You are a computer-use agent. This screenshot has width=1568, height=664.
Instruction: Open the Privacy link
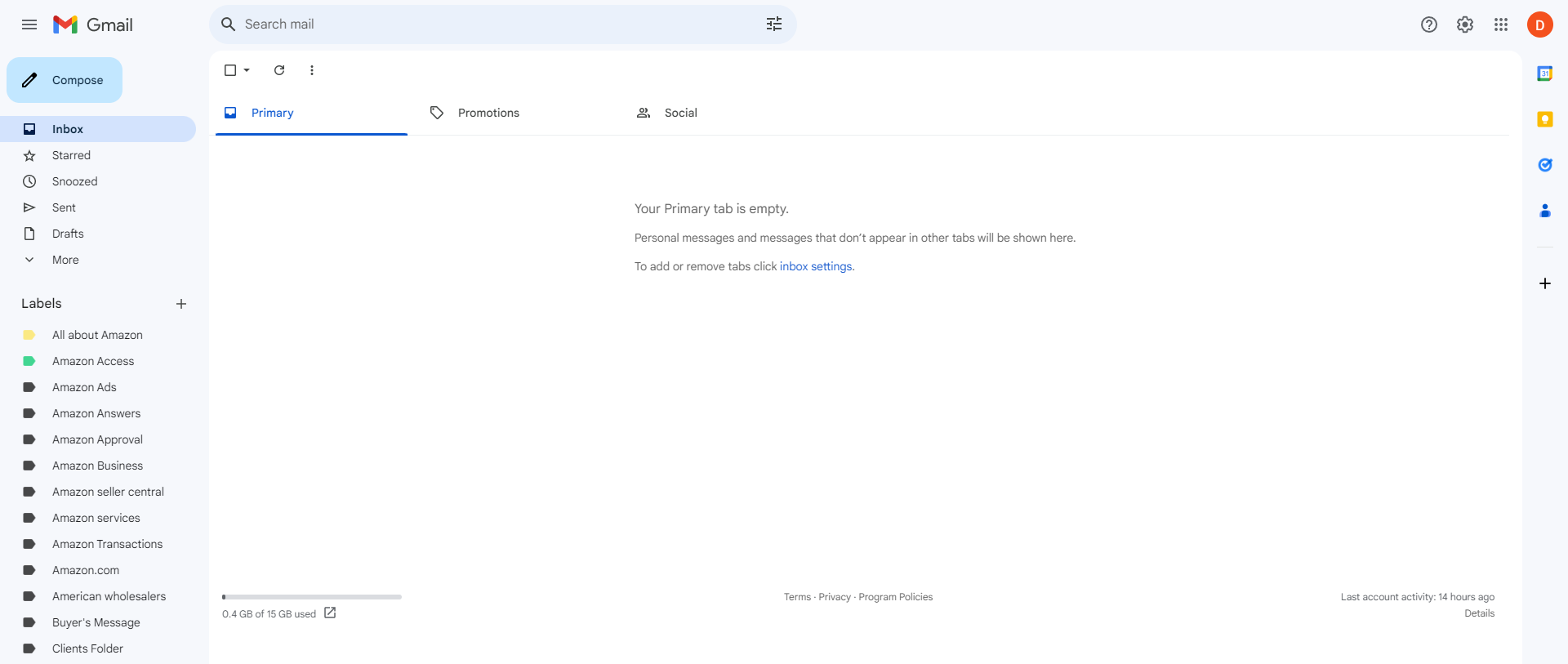point(835,597)
